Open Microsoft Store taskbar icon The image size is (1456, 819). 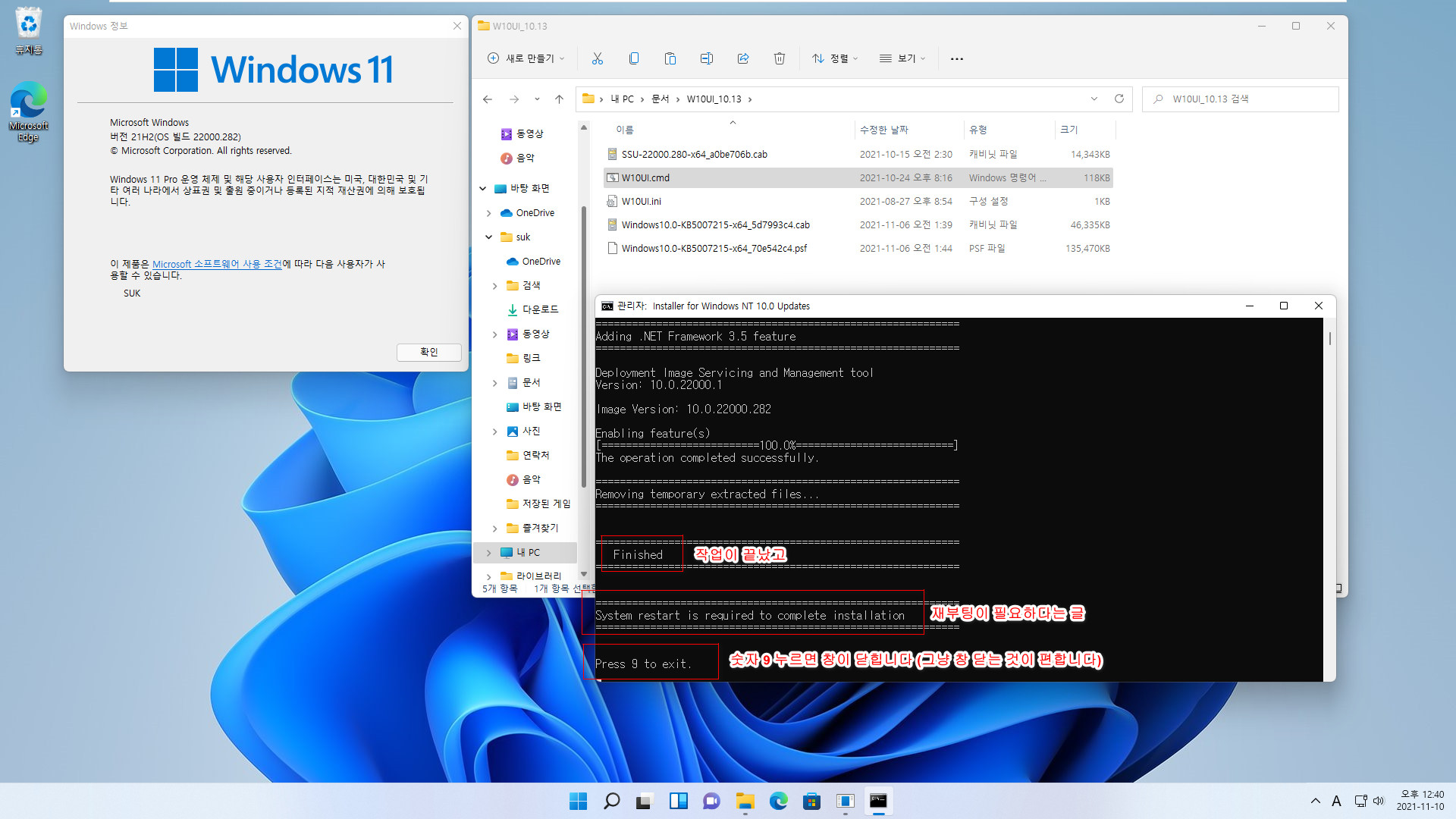(x=811, y=801)
